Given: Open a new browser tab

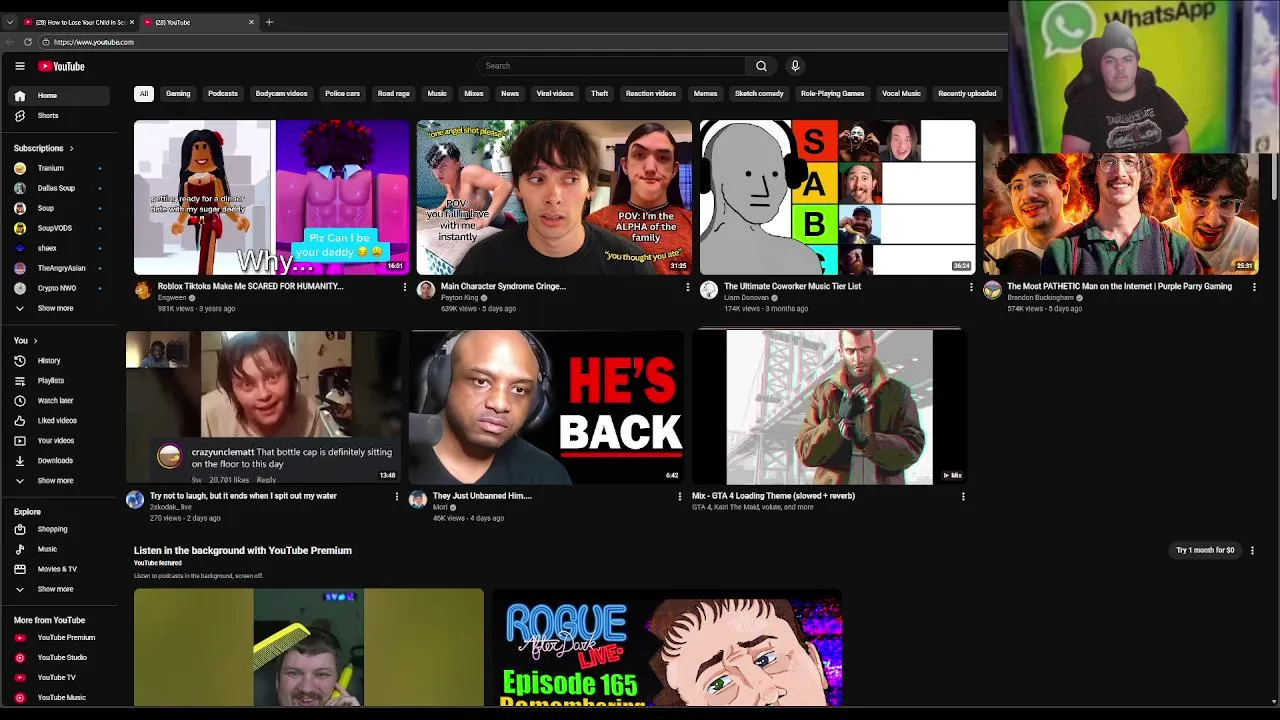Looking at the screenshot, I should [x=269, y=22].
